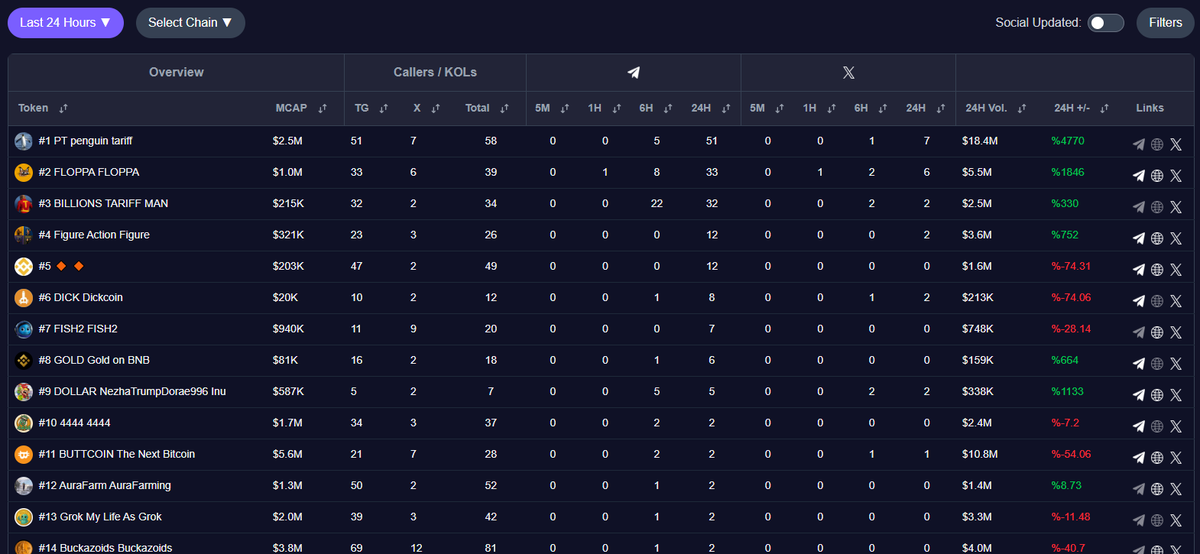Open token #14 Buckazoids Buckazoids

(105, 548)
